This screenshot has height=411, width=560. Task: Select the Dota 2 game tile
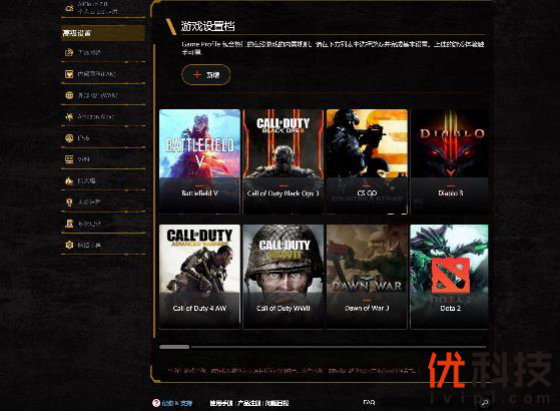(449, 276)
